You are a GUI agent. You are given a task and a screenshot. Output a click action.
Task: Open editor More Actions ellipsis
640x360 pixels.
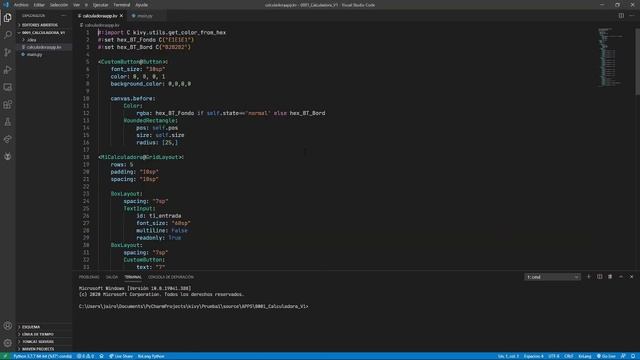click(632, 16)
